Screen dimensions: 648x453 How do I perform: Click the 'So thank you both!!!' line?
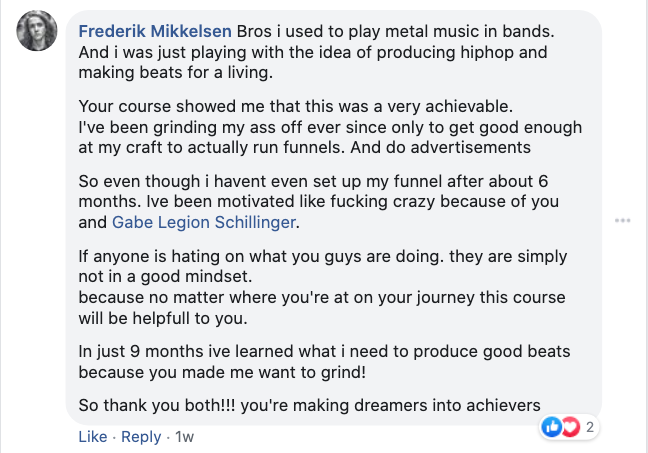click(x=310, y=405)
